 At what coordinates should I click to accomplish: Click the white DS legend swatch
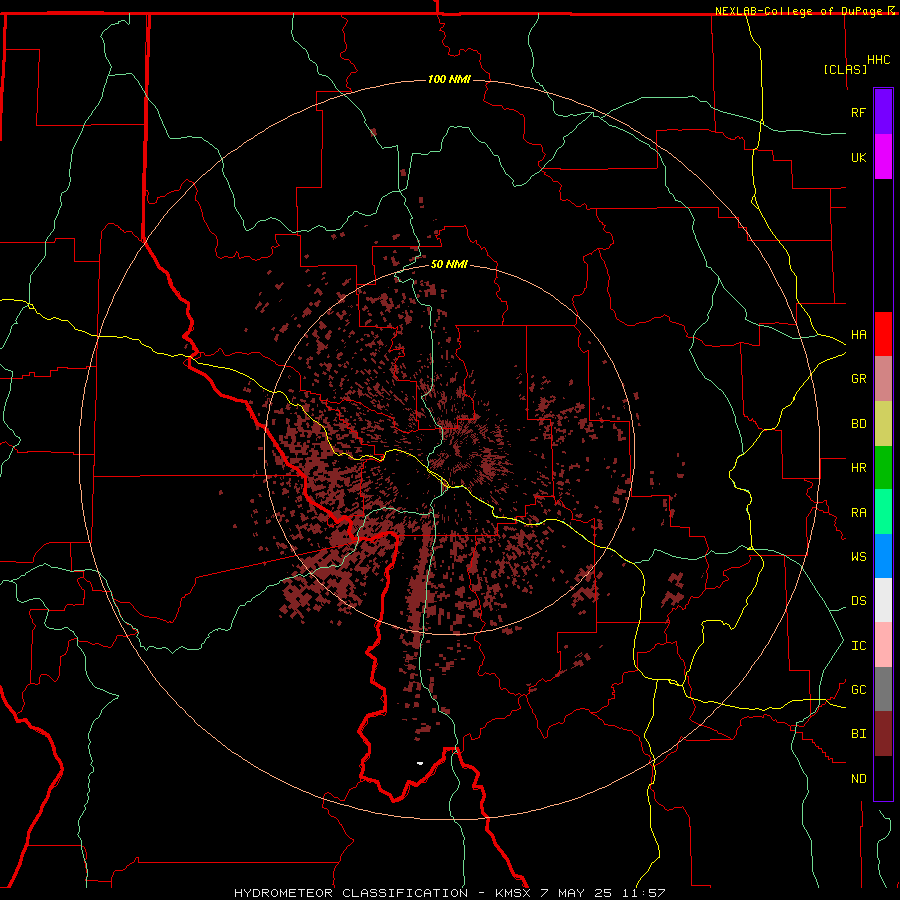pos(883,600)
